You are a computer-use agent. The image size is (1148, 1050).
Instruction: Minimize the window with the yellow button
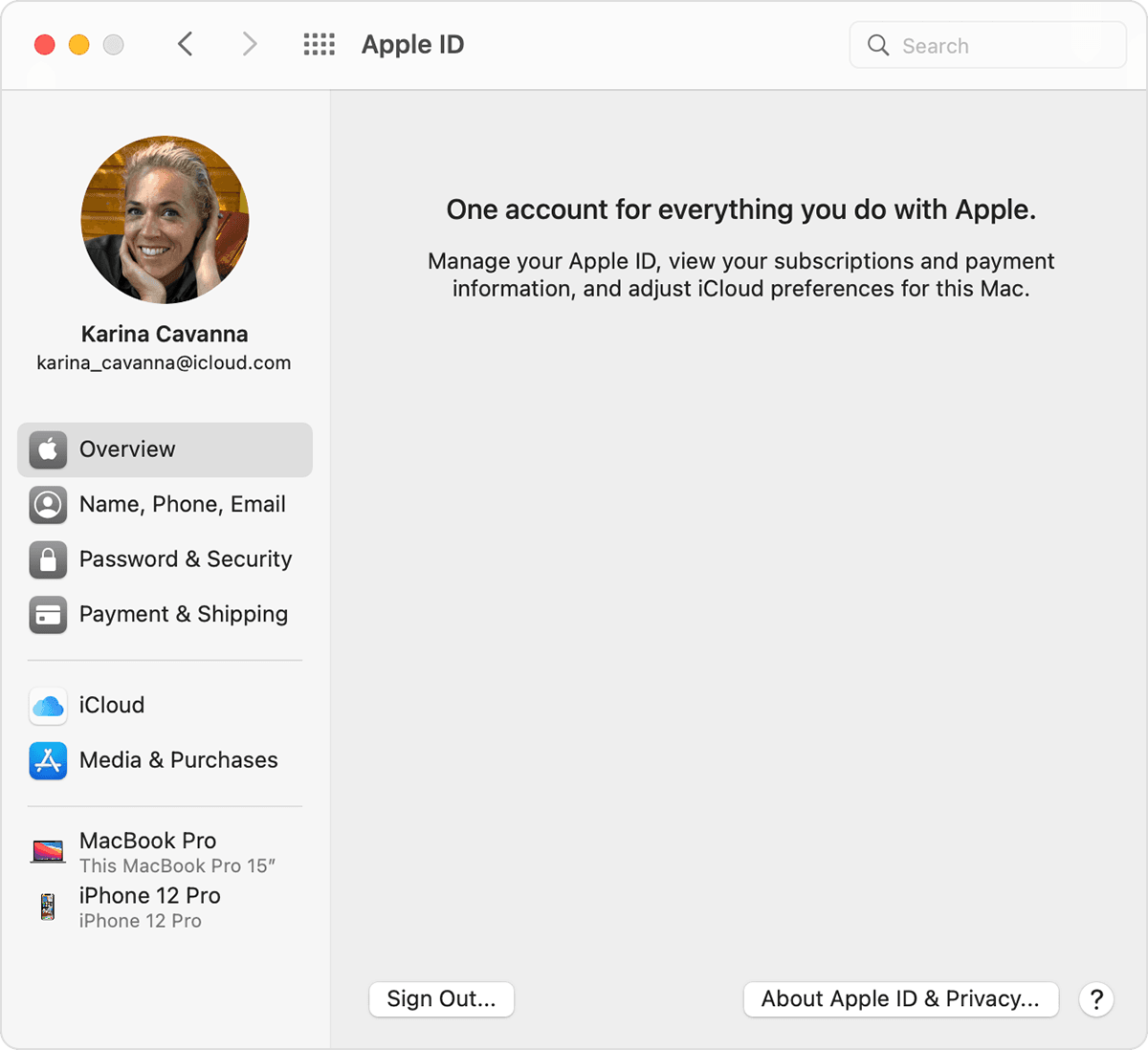click(79, 45)
